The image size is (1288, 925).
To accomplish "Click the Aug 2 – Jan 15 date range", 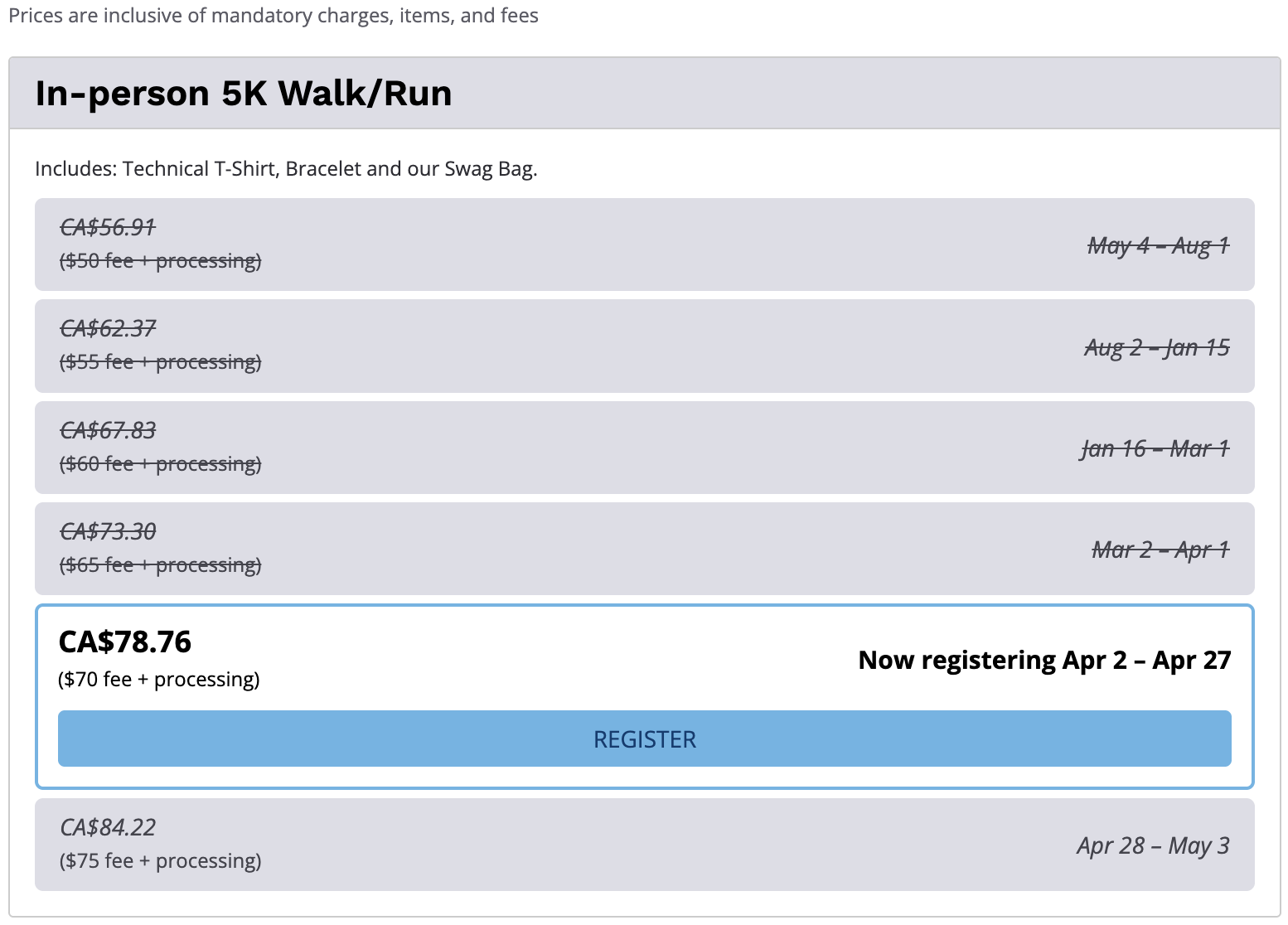I will 1156,347.
